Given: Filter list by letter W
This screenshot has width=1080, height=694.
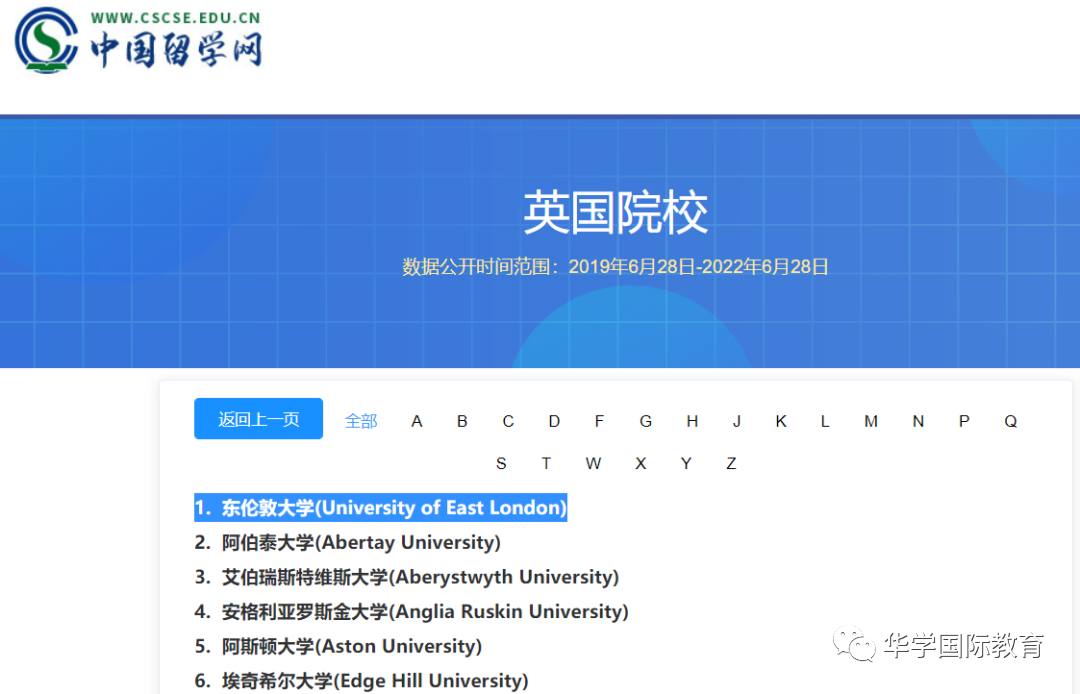Looking at the screenshot, I should click(x=593, y=463).
